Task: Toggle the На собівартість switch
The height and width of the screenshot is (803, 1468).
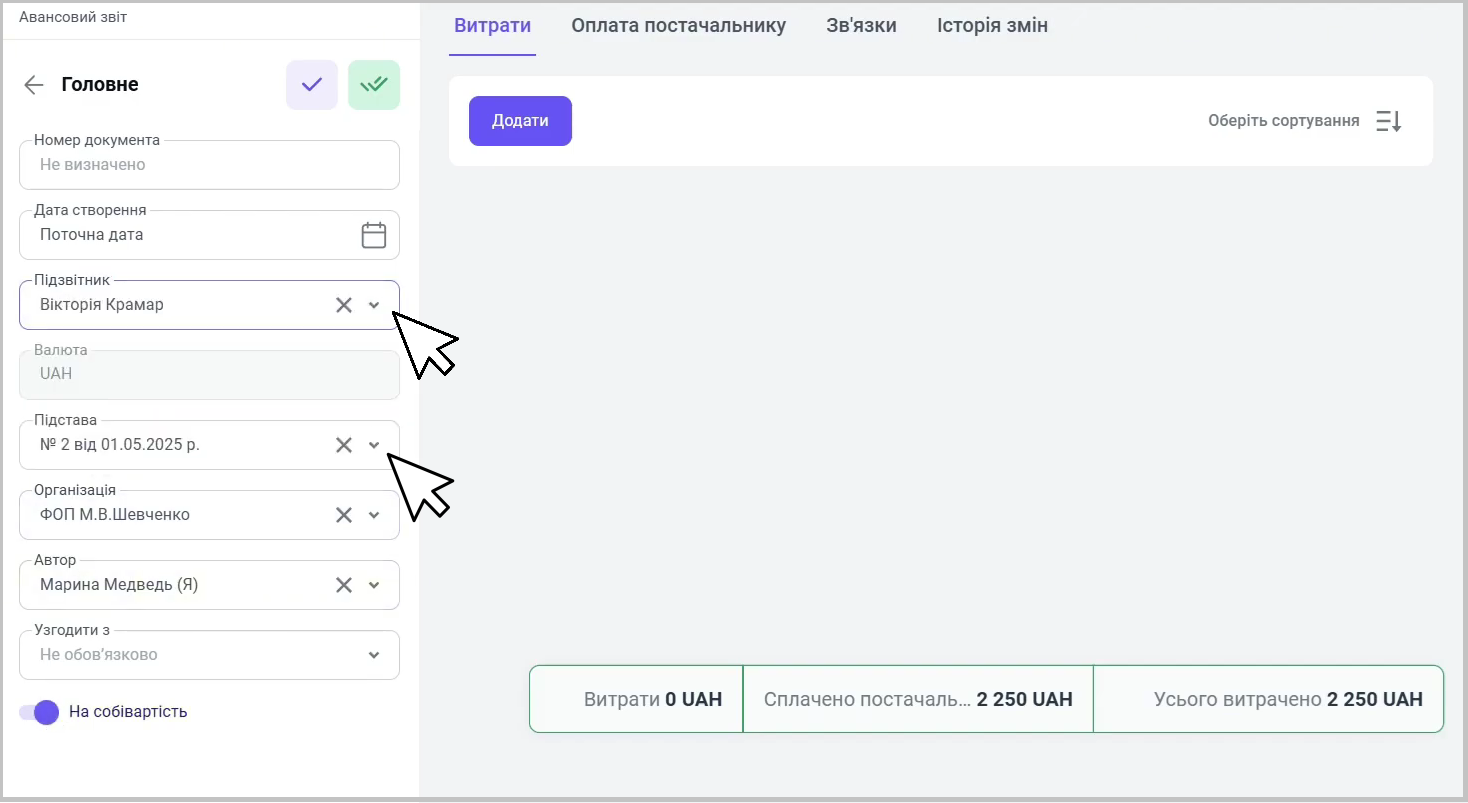Action: pyautogui.click(x=41, y=712)
